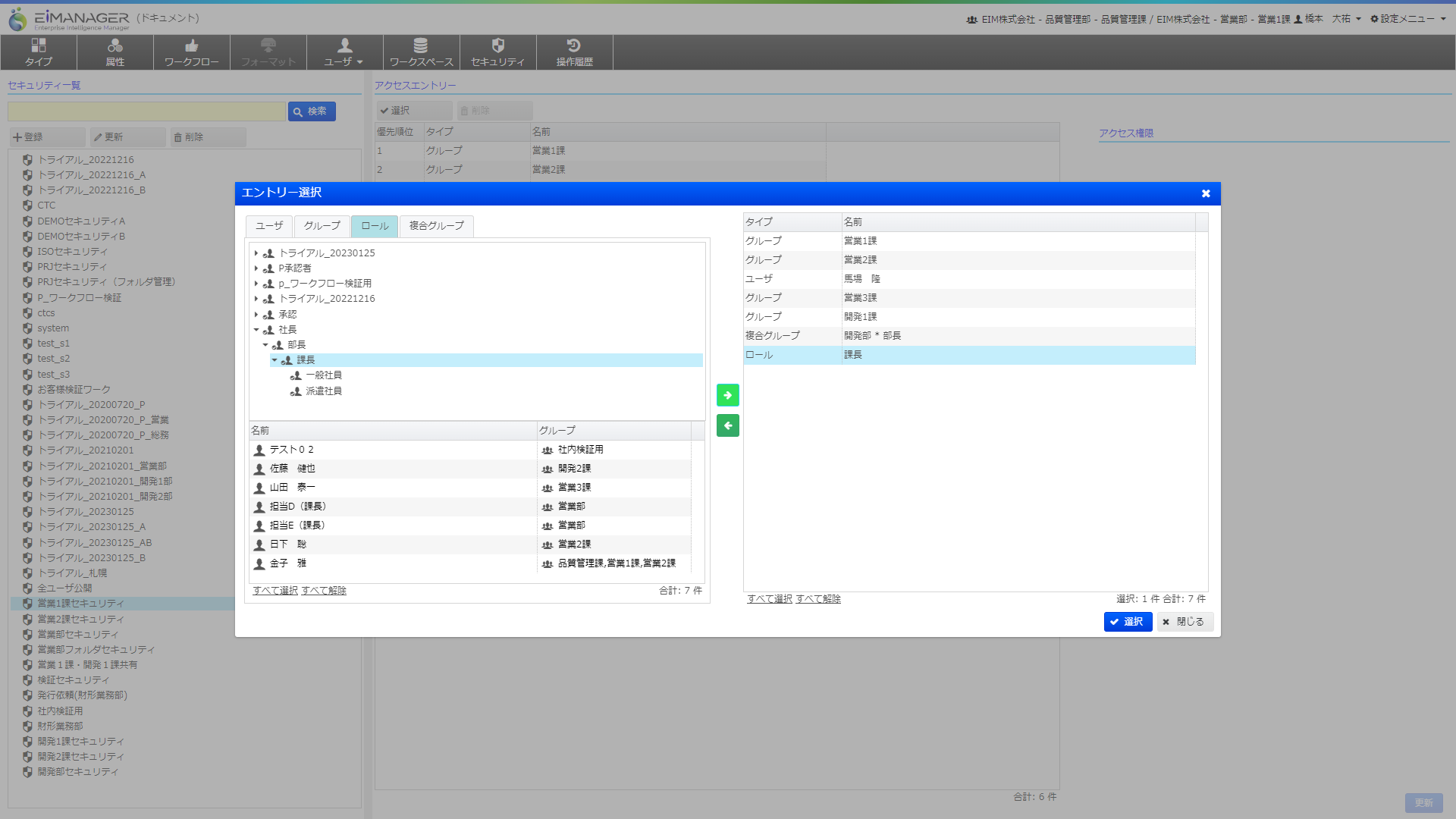Open the ワークスペース toolbar section
This screenshot has width=1456, height=819.
click(422, 52)
